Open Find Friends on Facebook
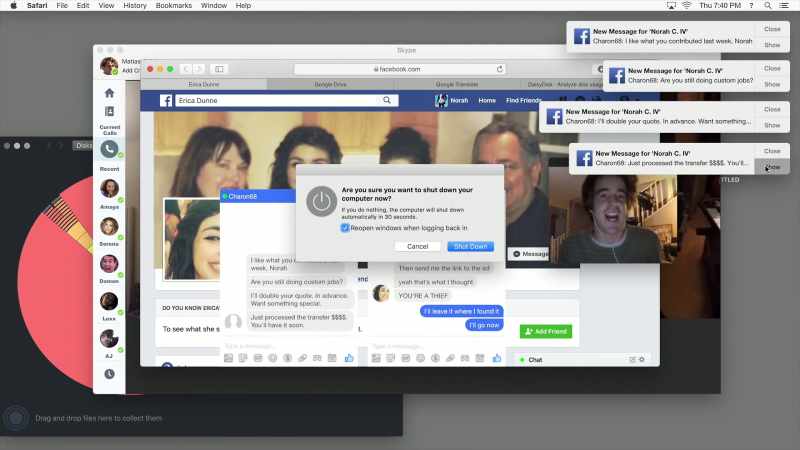The width and height of the screenshot is (800, 450). [x=523, y=101]
